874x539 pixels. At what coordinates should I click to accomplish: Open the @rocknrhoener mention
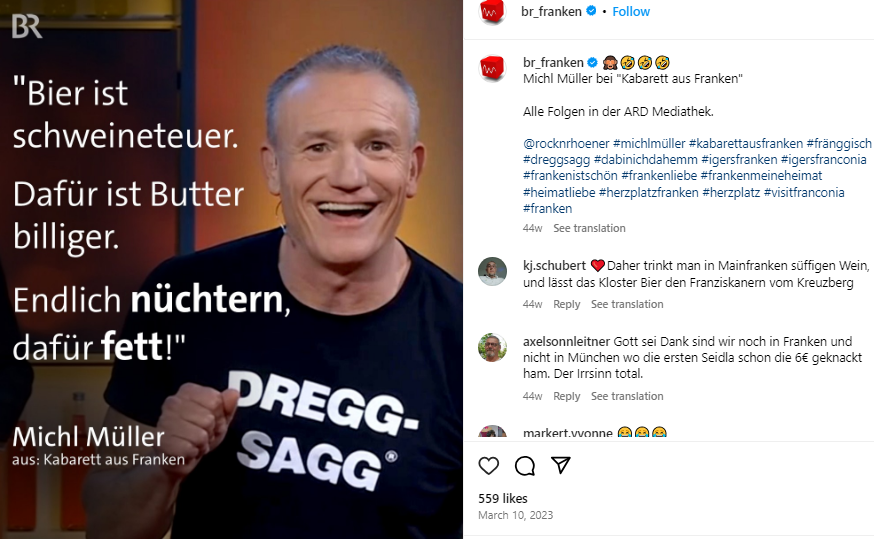coord(566,143)
